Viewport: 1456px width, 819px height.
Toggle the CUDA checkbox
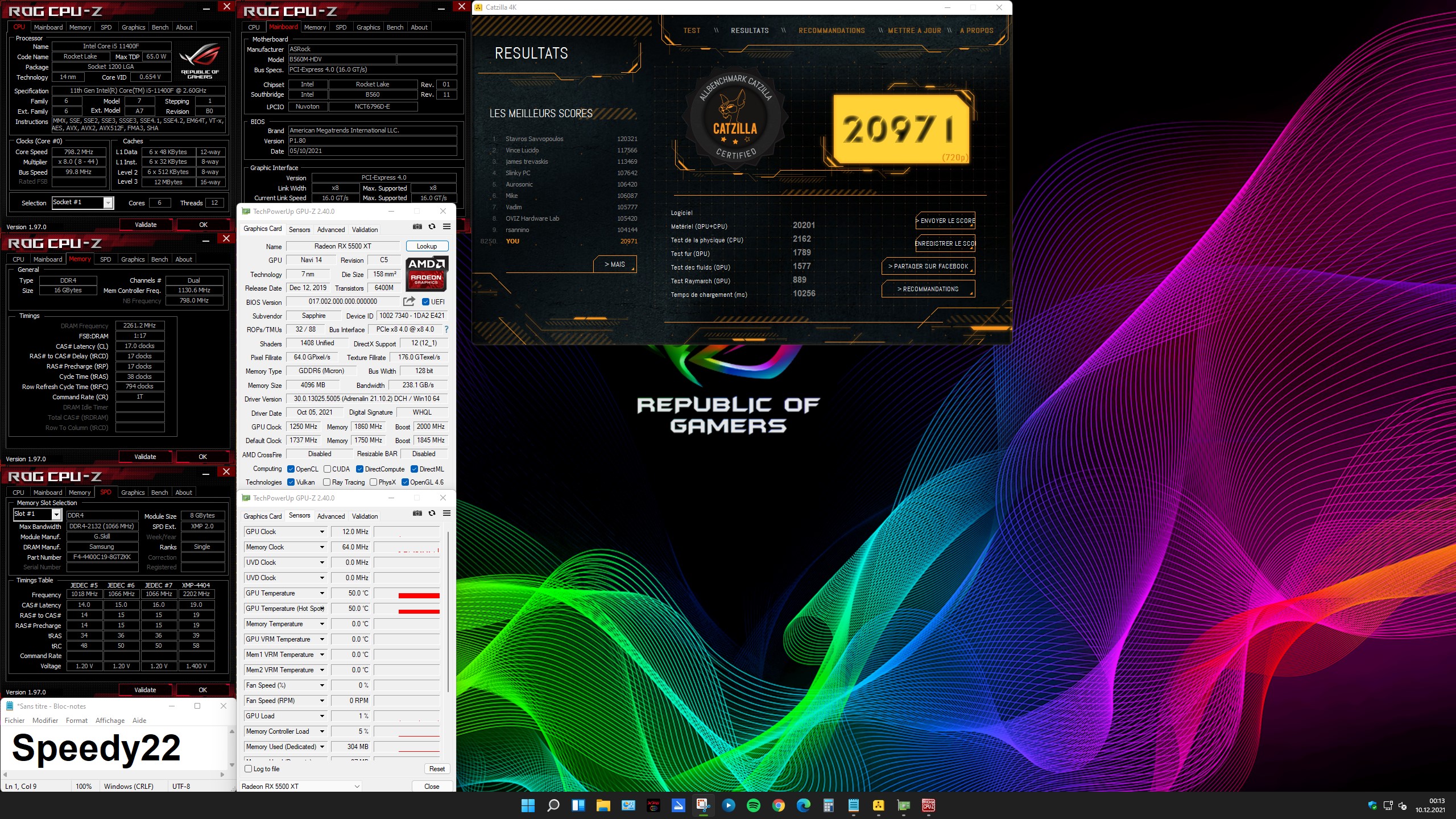[x=328, y=469]
